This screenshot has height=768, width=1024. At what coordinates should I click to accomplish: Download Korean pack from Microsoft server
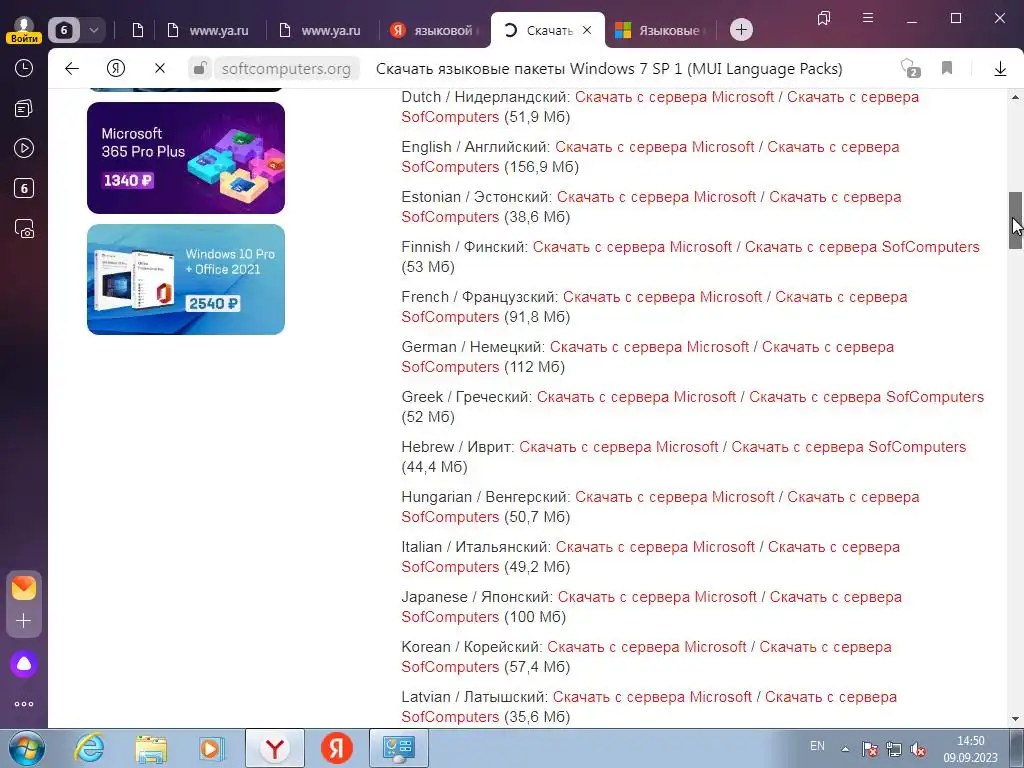pyautogui.click(x=647, y=647)
